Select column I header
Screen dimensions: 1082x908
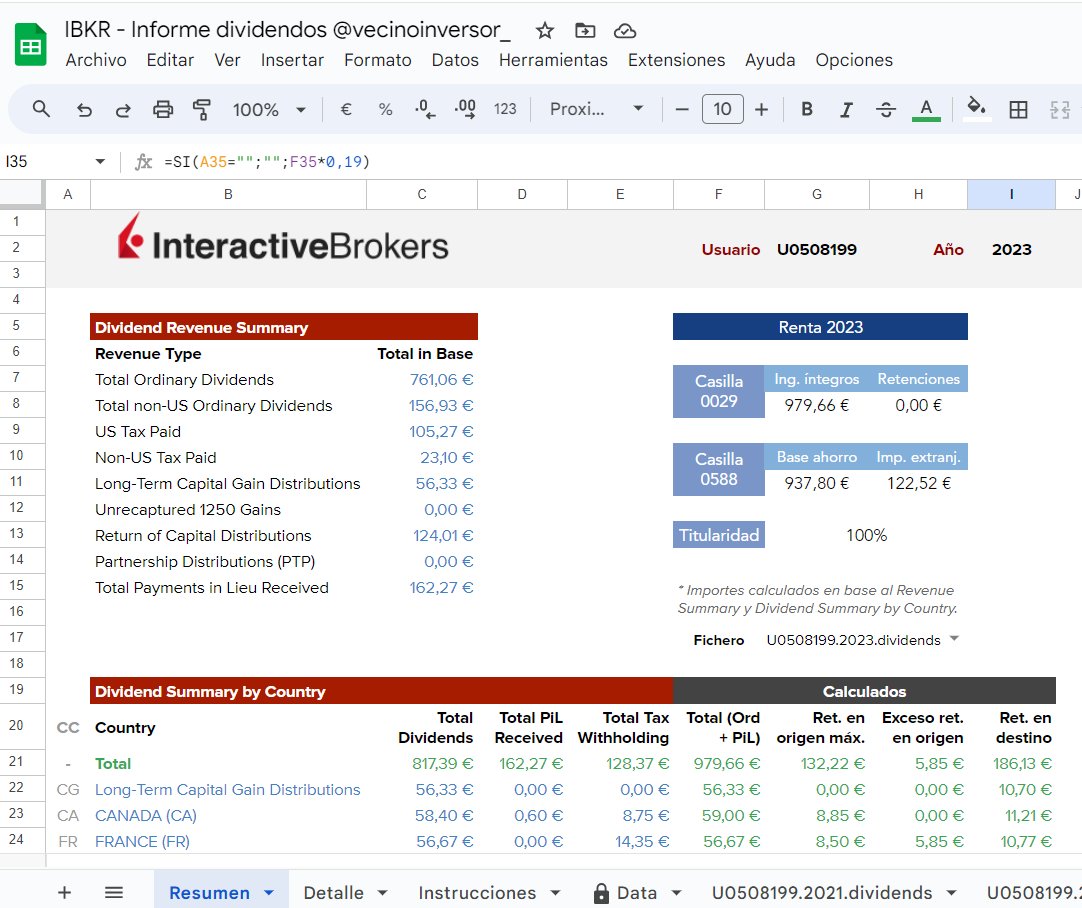pyautogui.click(x=1011, y=195)
